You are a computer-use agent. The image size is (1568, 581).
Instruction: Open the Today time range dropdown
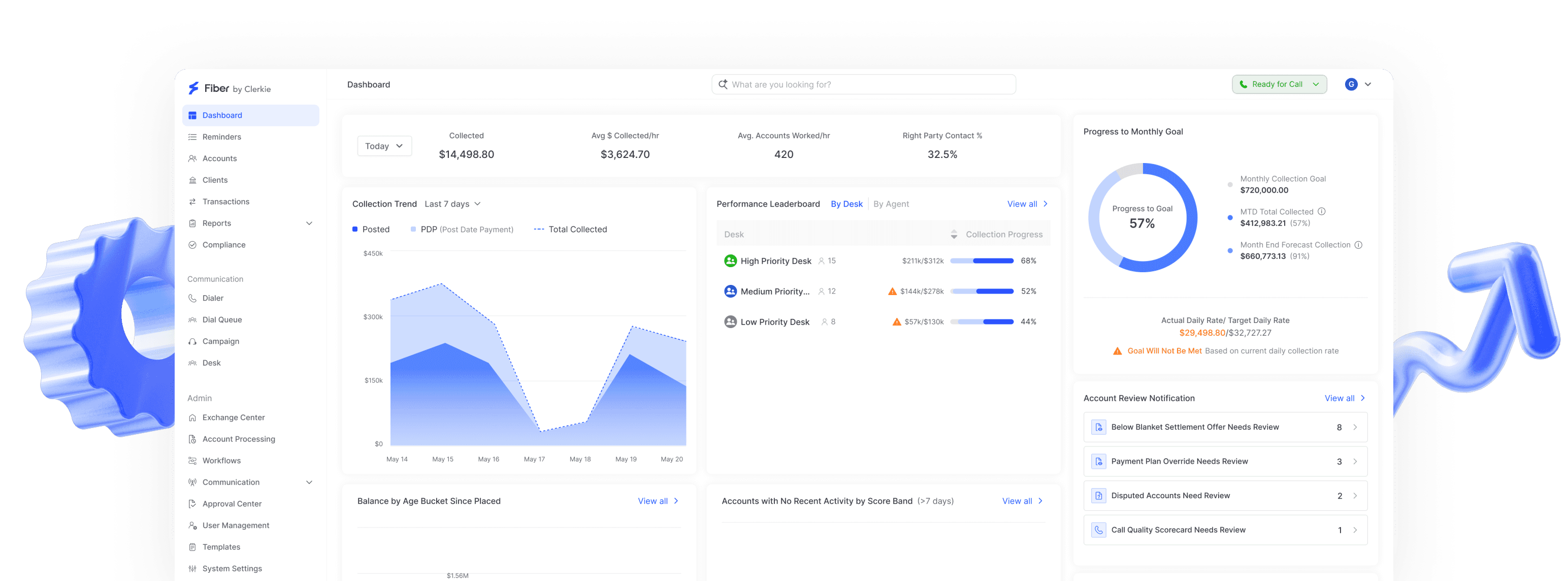384,146
